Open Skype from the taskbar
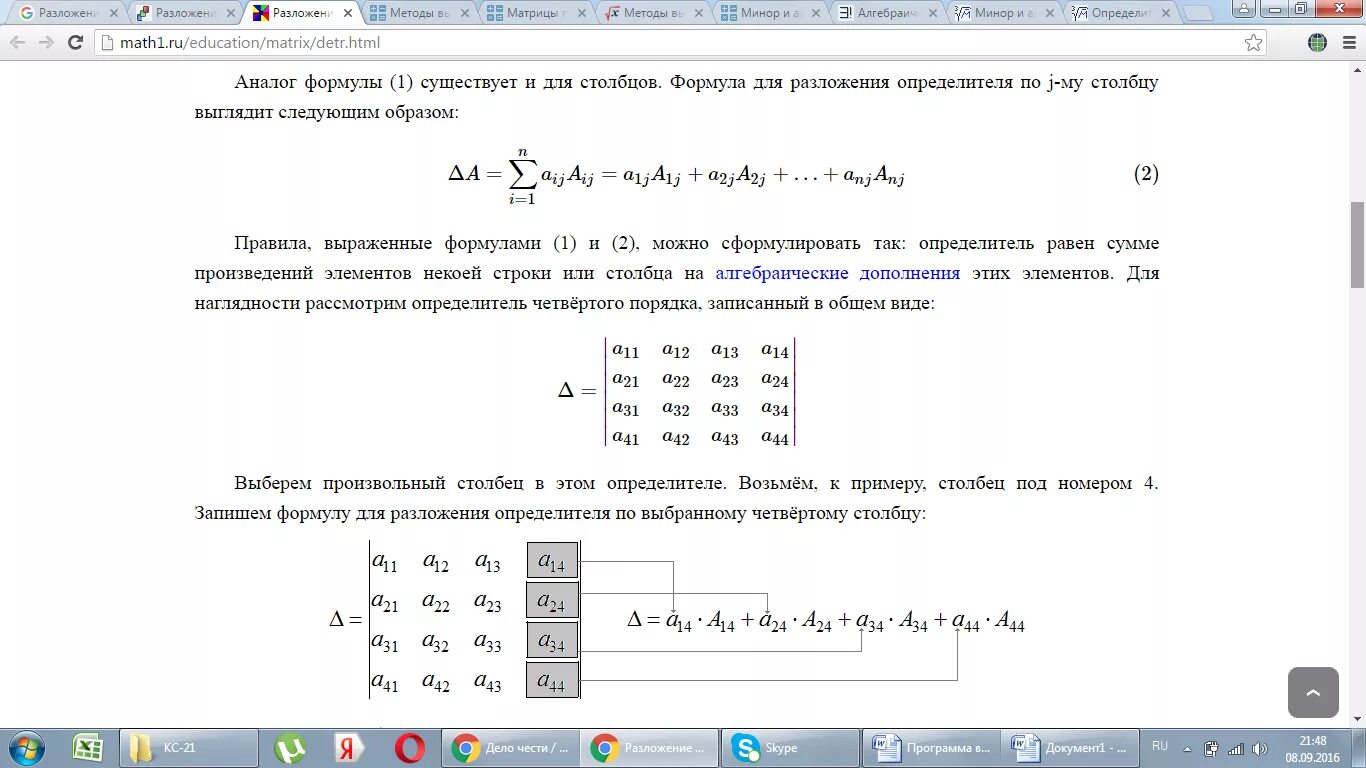The image size is (1366, 768). (x=790, y=748)
